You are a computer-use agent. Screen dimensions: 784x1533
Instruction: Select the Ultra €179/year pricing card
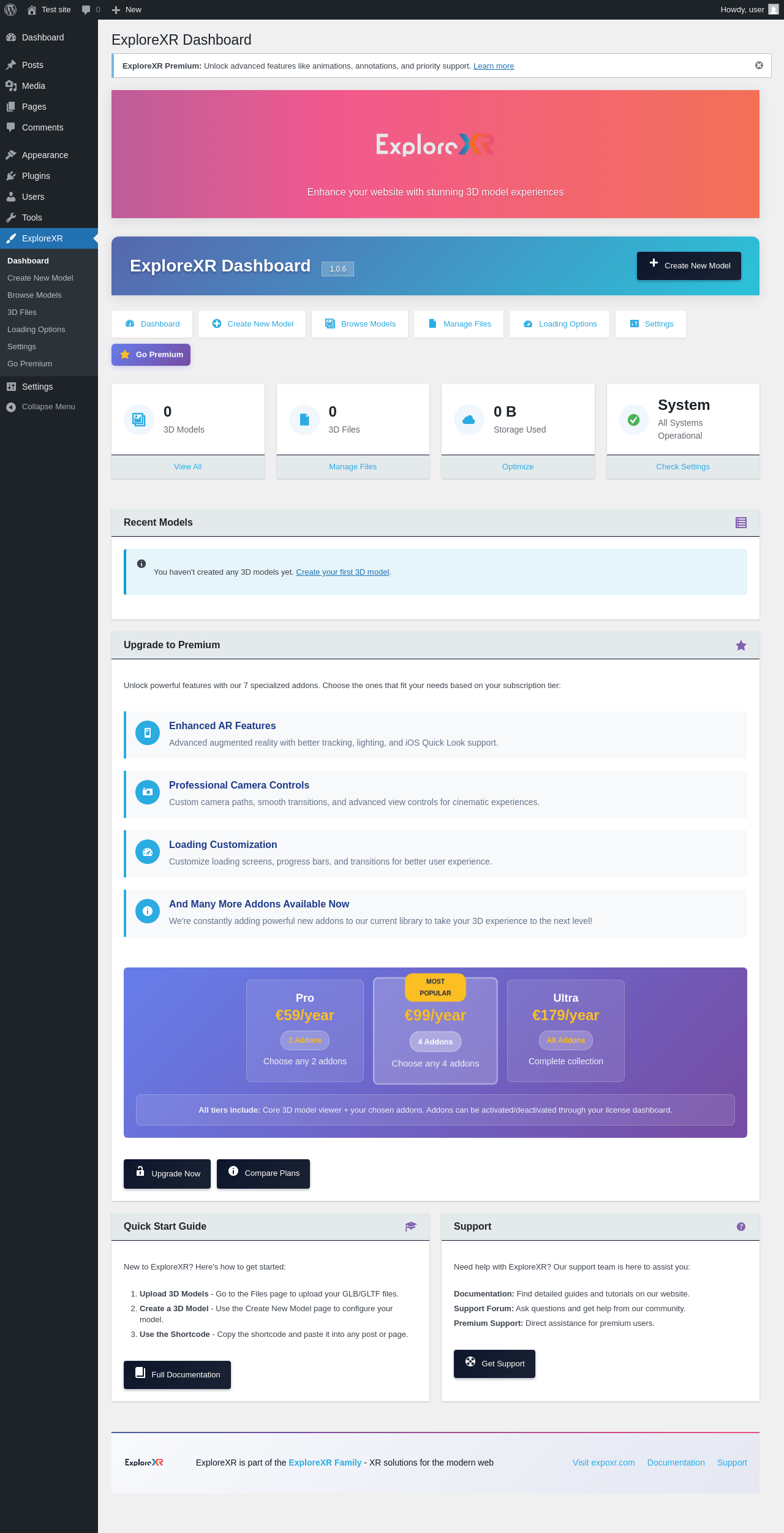pos(566,1031)
